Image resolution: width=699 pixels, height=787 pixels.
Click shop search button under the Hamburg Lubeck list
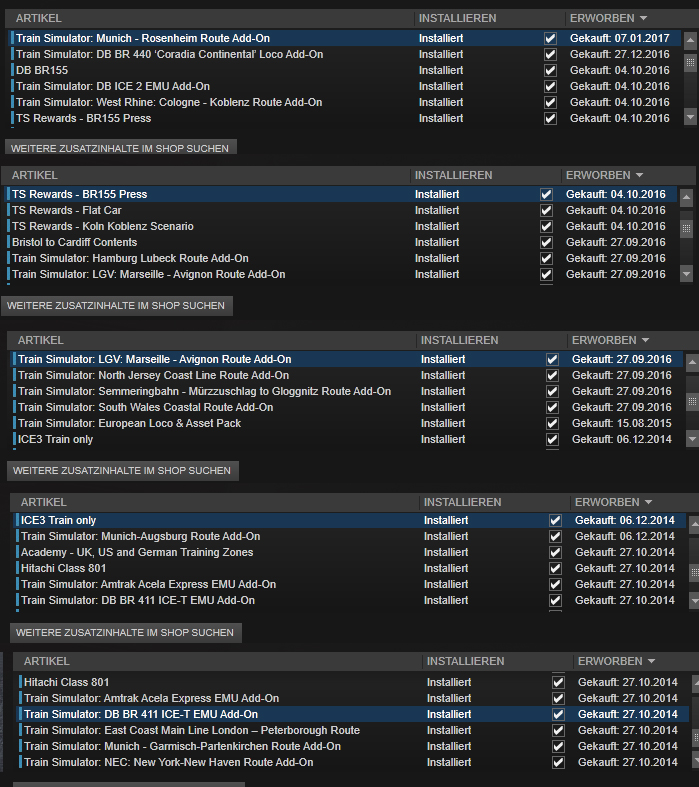tap(116, 306)
